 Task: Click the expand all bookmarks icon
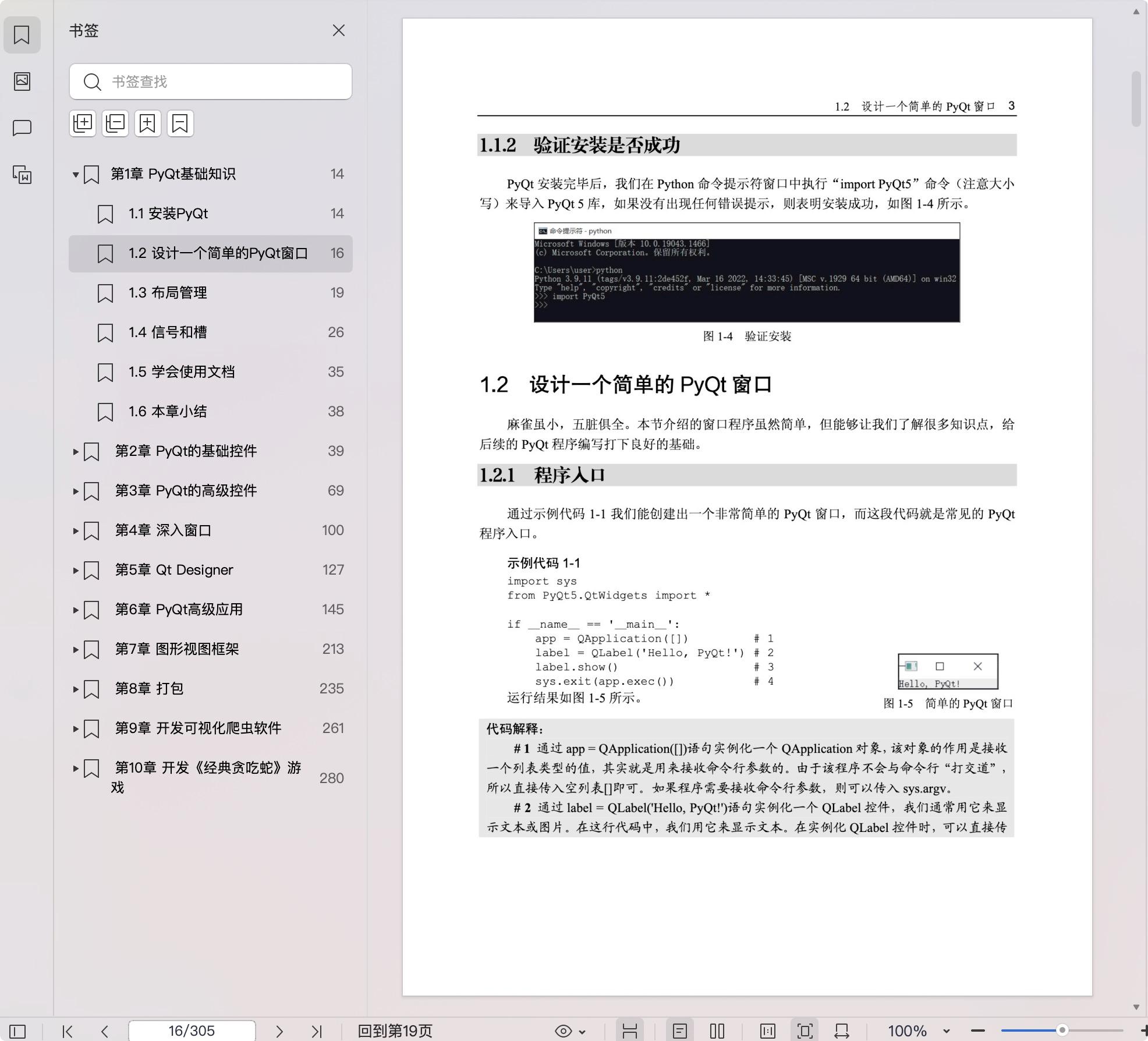tap(83, 123)
